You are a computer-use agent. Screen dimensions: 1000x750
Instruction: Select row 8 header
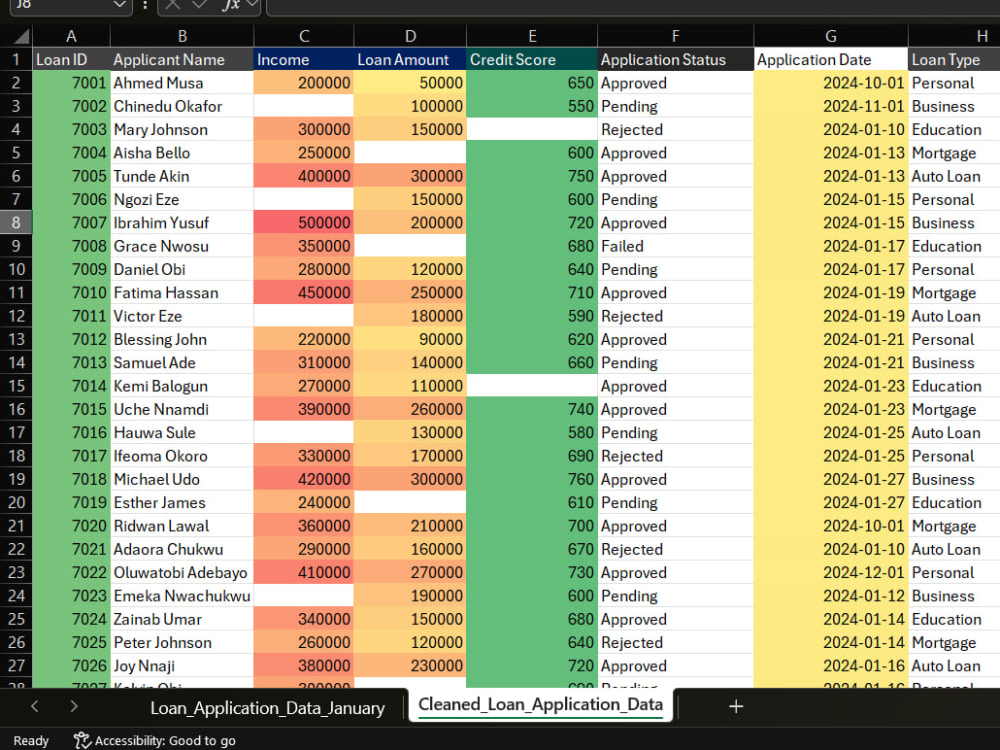point(16,223)
